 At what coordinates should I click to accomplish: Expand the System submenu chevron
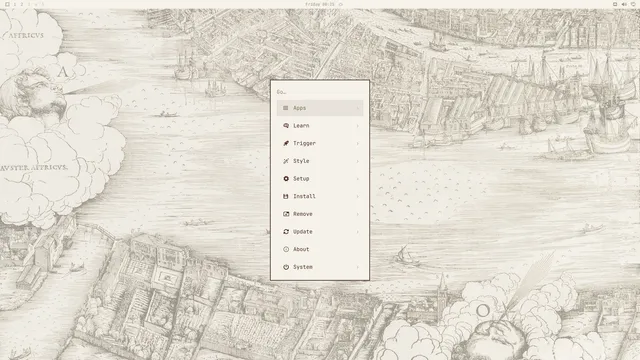(x=358, y=267)
